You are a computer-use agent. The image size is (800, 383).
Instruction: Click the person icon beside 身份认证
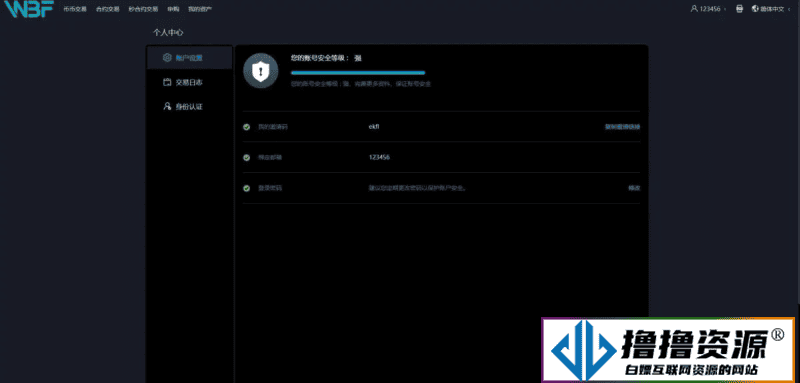(x=167, y=107)
